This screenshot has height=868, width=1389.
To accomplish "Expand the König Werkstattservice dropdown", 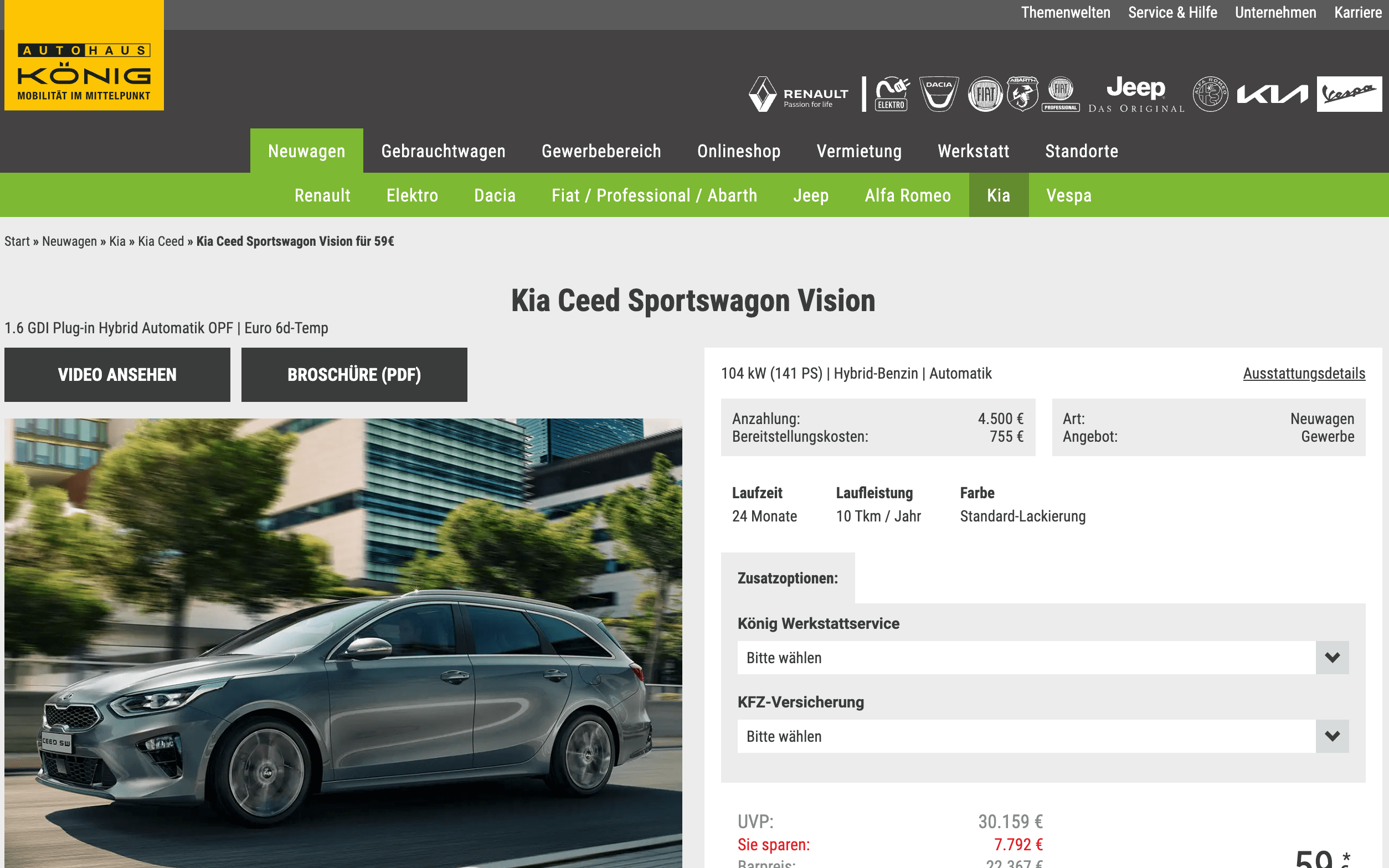I will [1043, 657].
